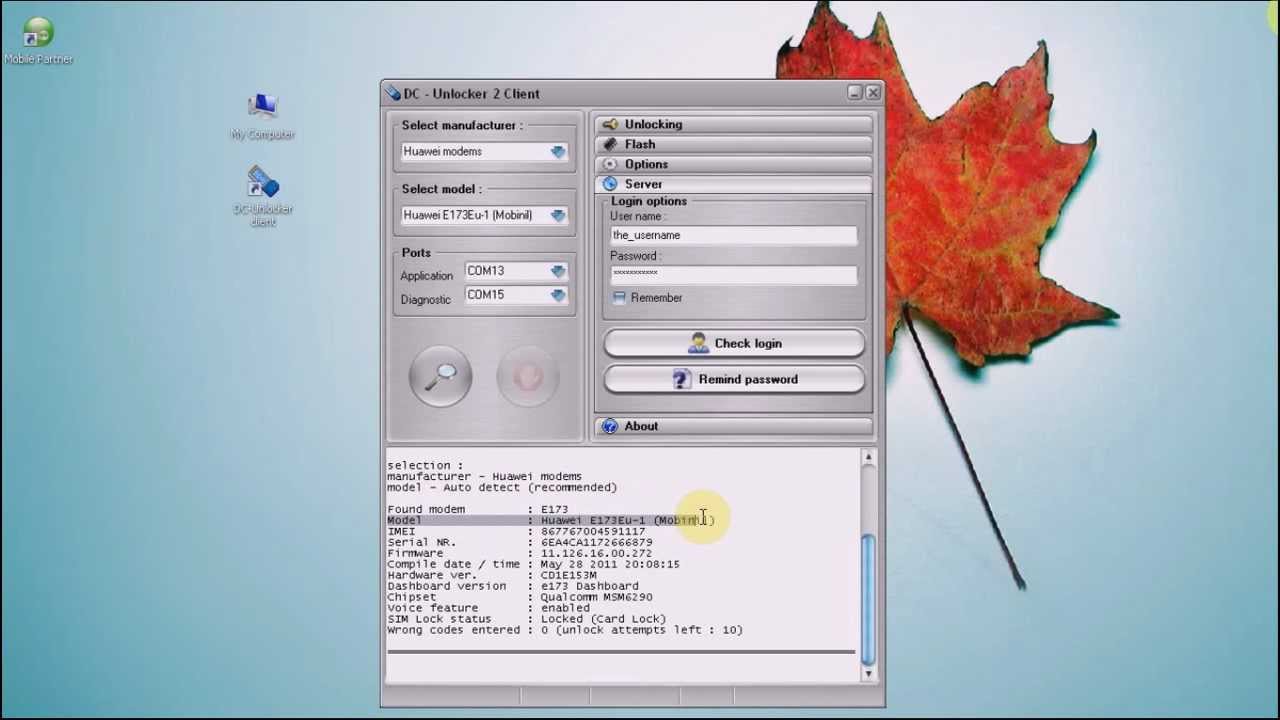Expand the Options panel
This screenshot has width=1280, height=720.
(734, 164)
